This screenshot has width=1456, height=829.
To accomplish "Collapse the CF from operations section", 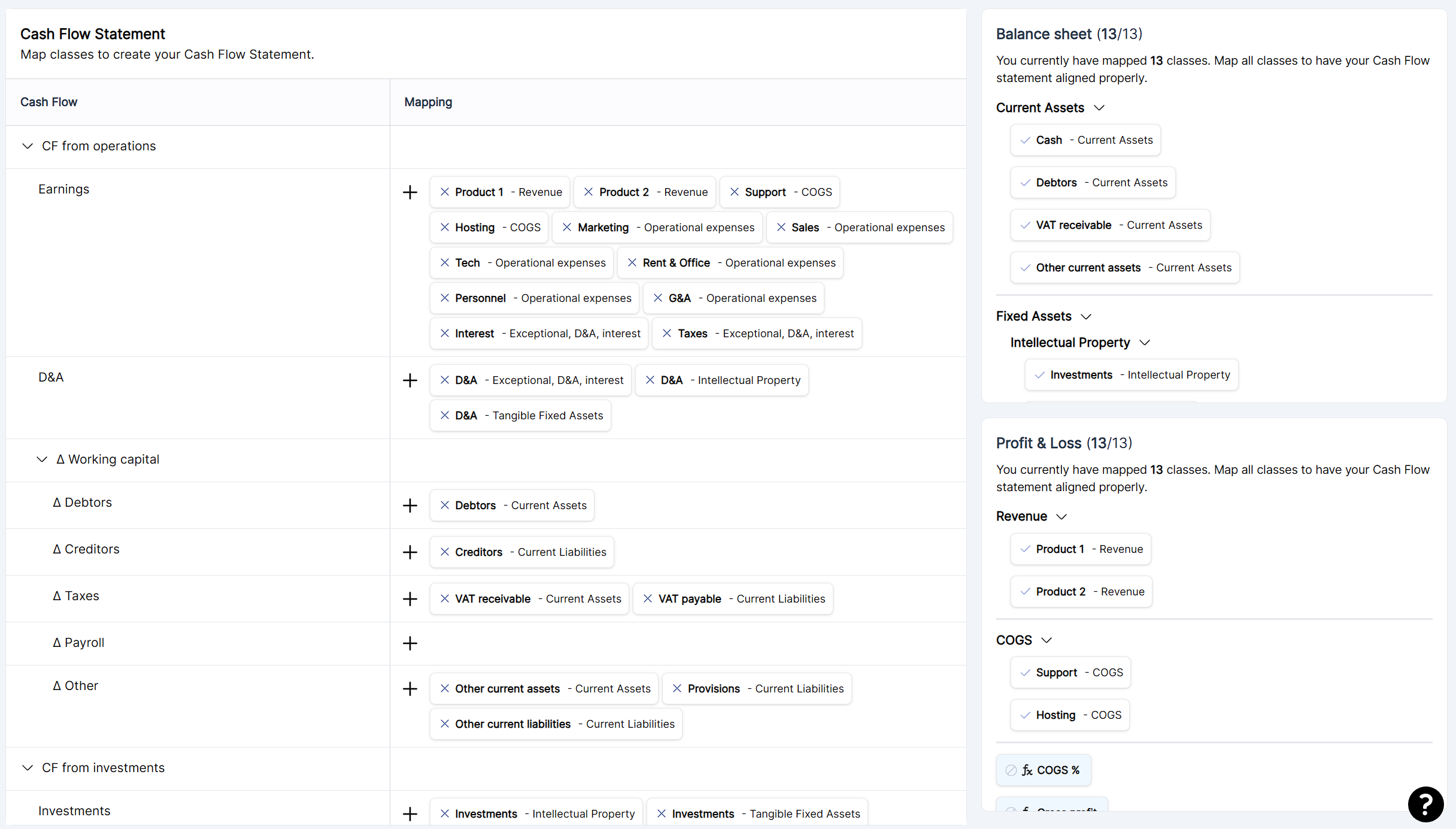I will tap(28, 146).
